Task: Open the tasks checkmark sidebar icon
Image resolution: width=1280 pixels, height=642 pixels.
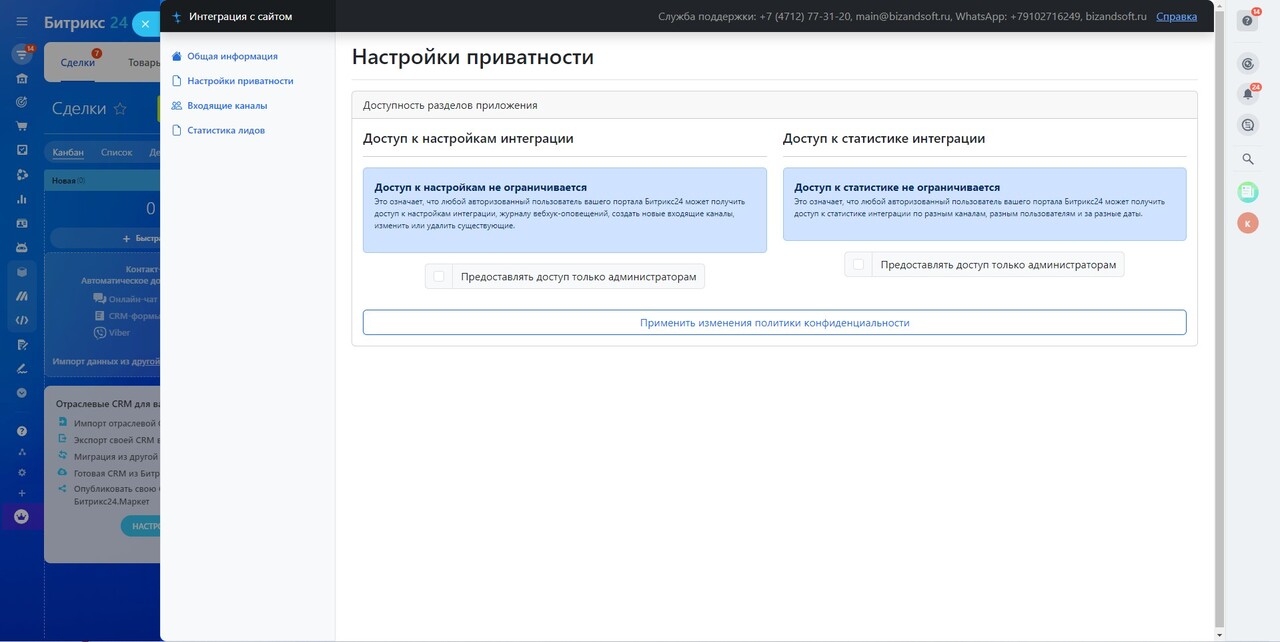Action: point(21,150)
